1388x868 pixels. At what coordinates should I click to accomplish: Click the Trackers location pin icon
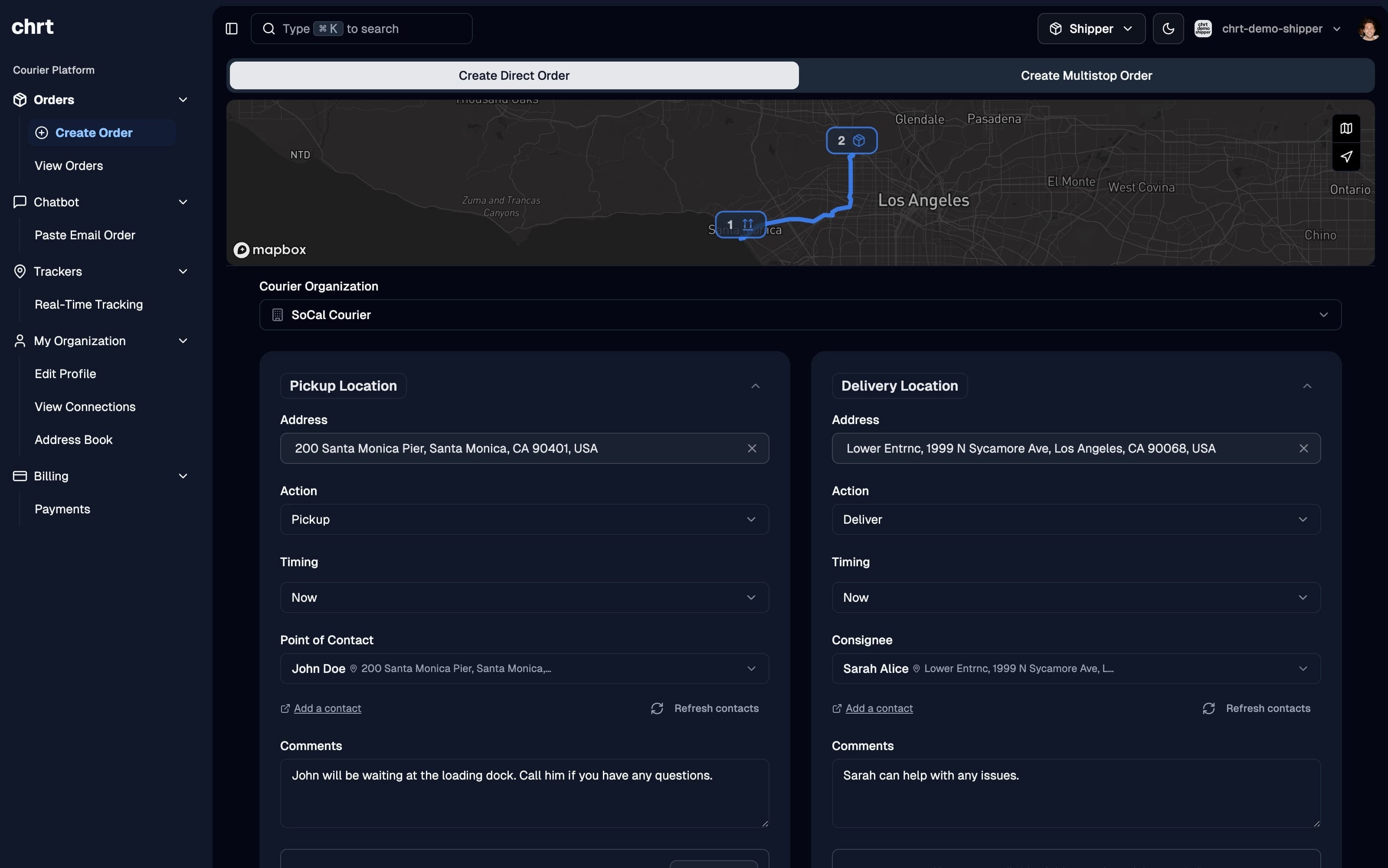pyautogui.click(x=20, y=271)
